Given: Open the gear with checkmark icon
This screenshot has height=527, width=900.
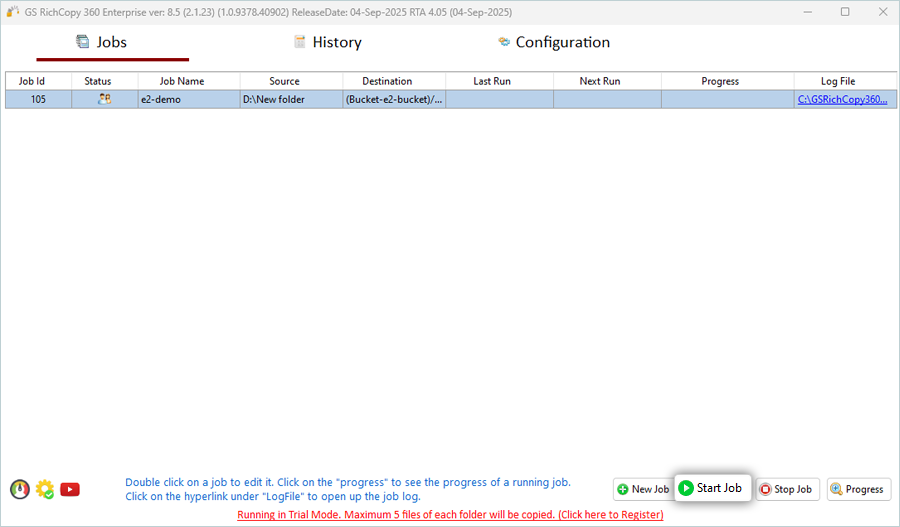Looking at the screenshot, I should click(x=44, y=489).
